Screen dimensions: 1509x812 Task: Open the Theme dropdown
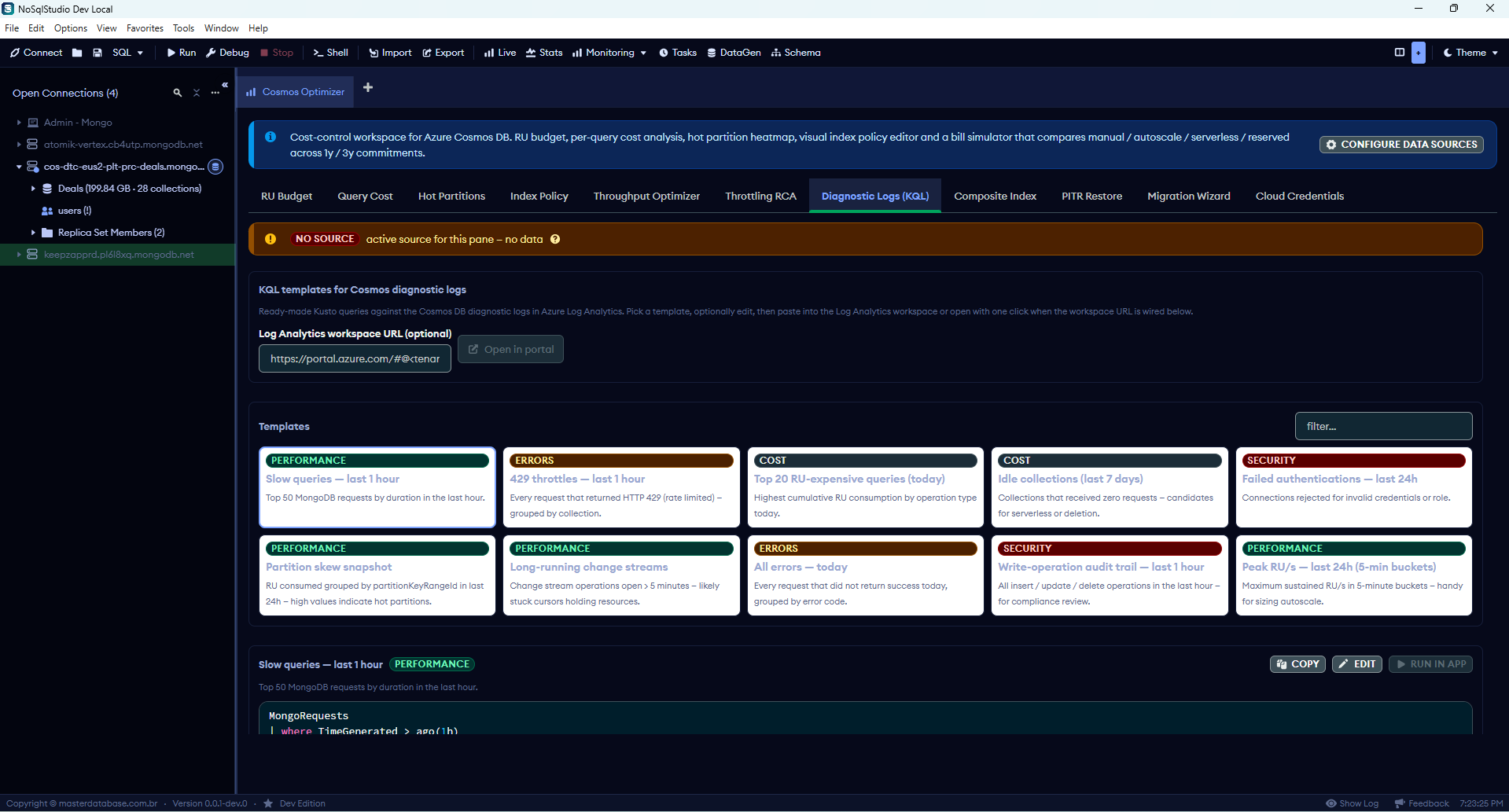click(1470, 53)
